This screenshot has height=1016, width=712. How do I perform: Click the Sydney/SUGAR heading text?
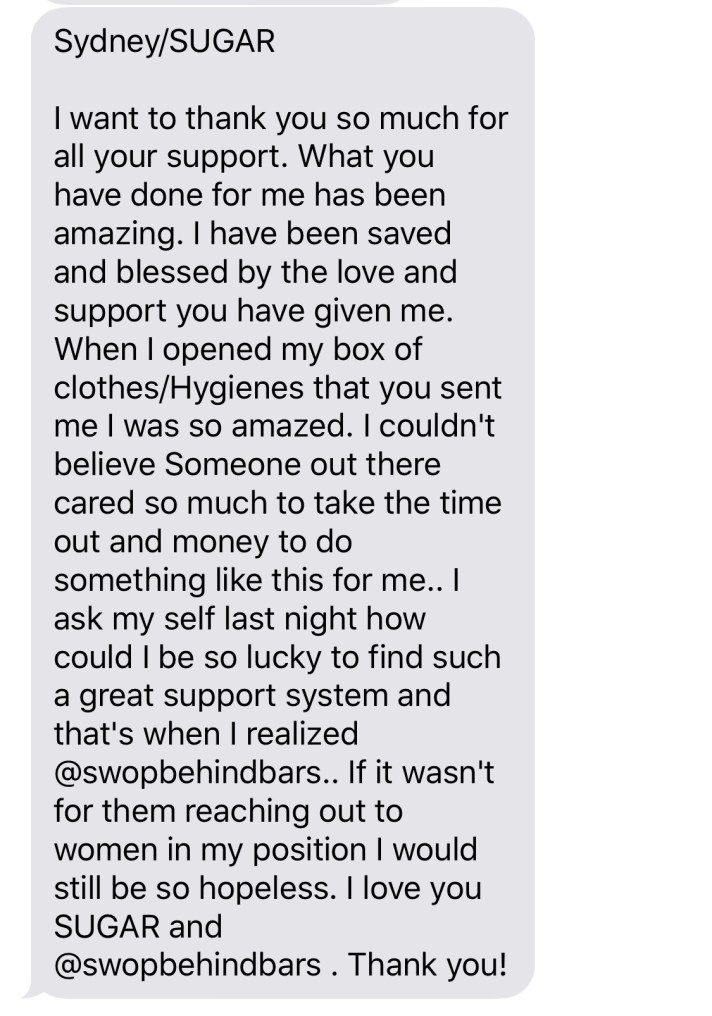(x=165, y=43)
